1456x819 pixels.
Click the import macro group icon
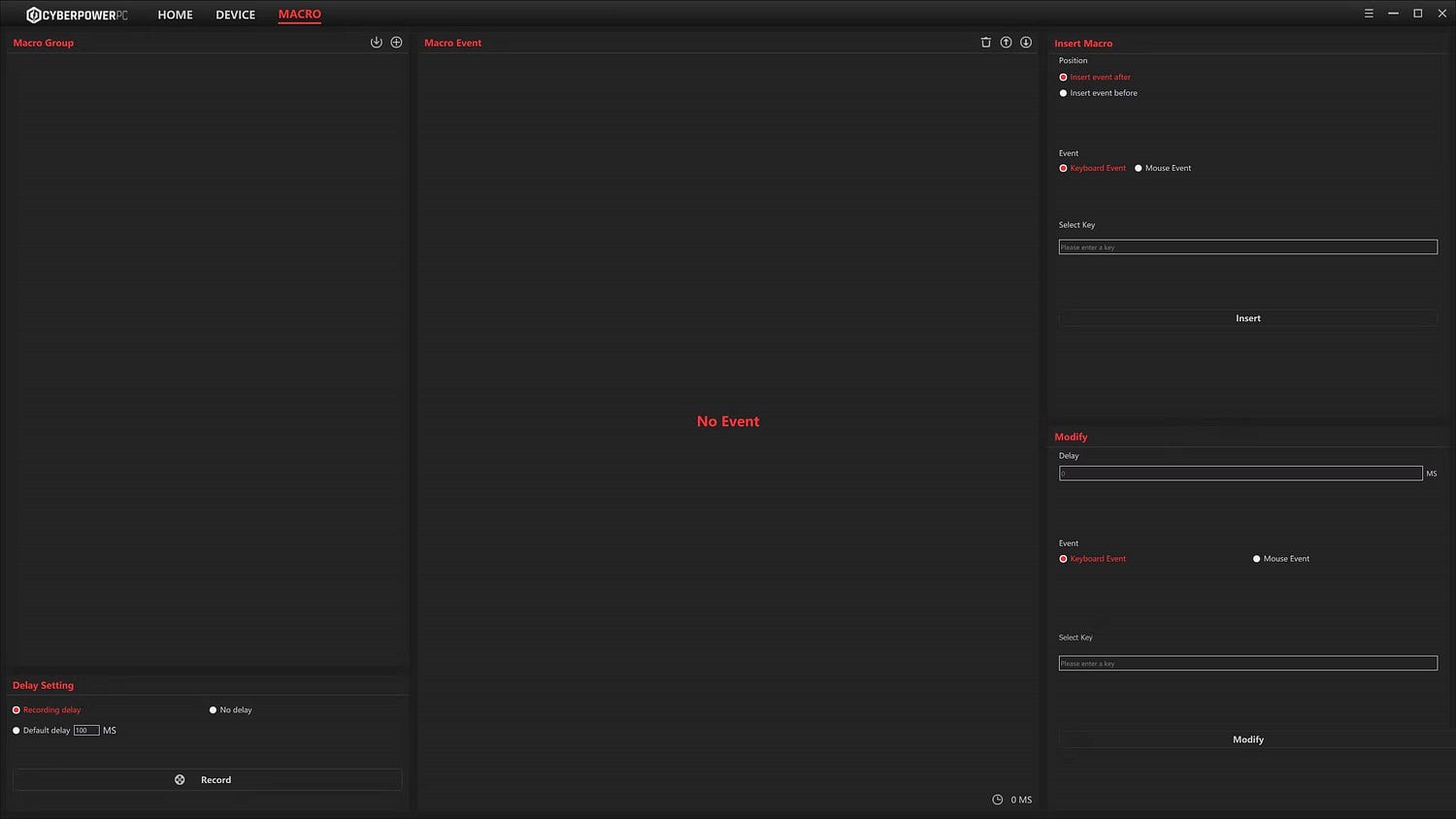pos(377,43)
